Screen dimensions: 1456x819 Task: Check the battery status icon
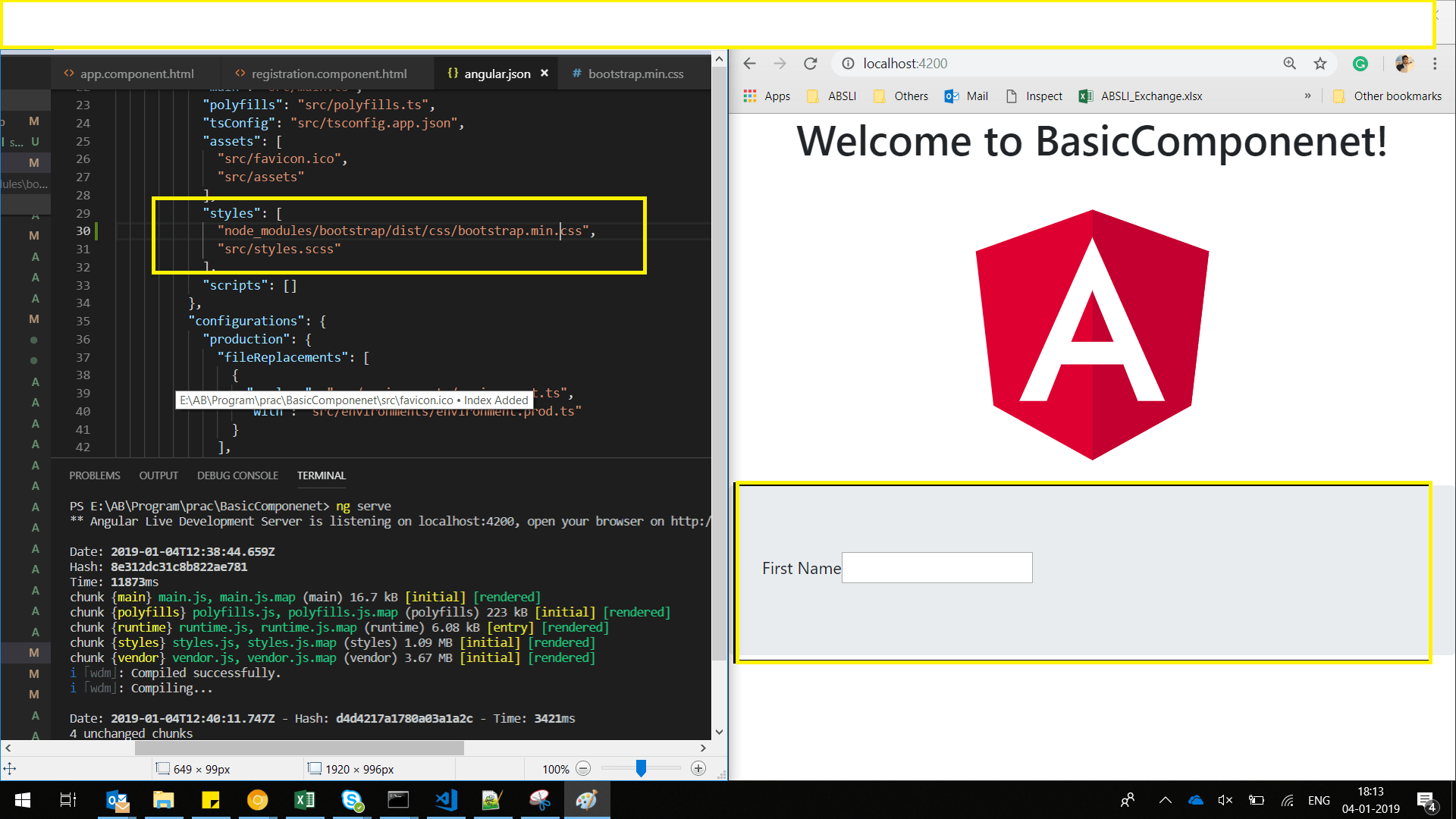pyautogui.click(x=1257, y=800)
